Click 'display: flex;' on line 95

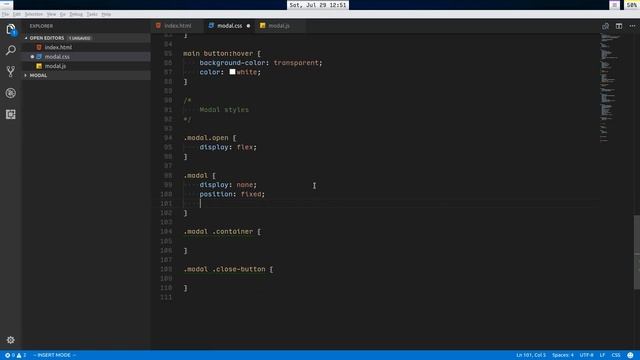228,147
